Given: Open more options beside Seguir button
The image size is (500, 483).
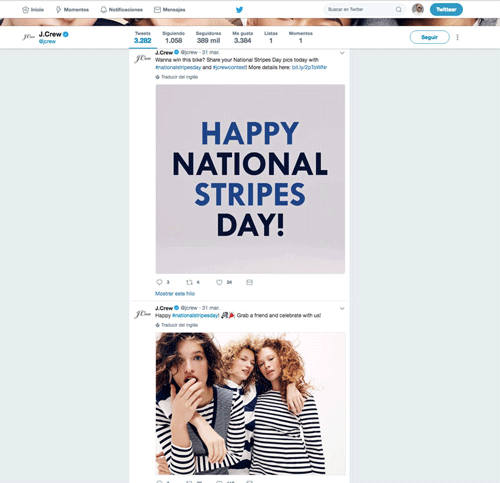Looking at the screenshot, I should (457, 37).
